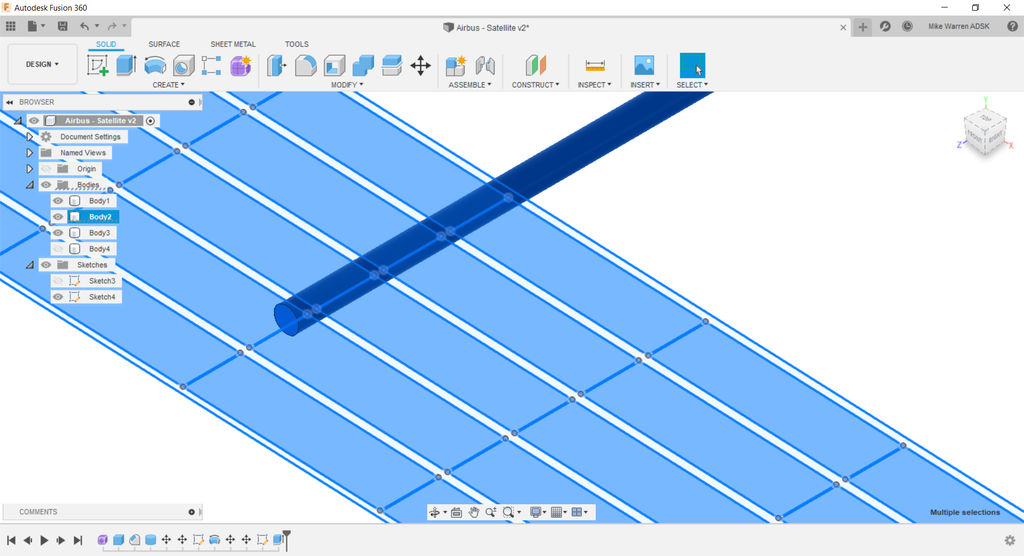Image resolution: width=1024 pixels, height=556 pixels.
Task: Select the Pan hand tool in navigation bar
Action: pyautogui.click(x=473, y=512)
